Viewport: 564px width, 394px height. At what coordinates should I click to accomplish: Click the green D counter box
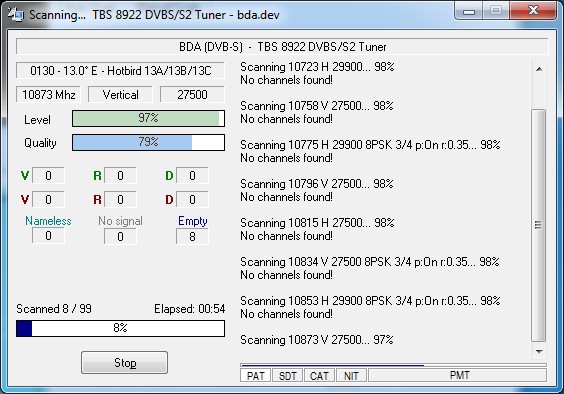(x=192, y=176)
